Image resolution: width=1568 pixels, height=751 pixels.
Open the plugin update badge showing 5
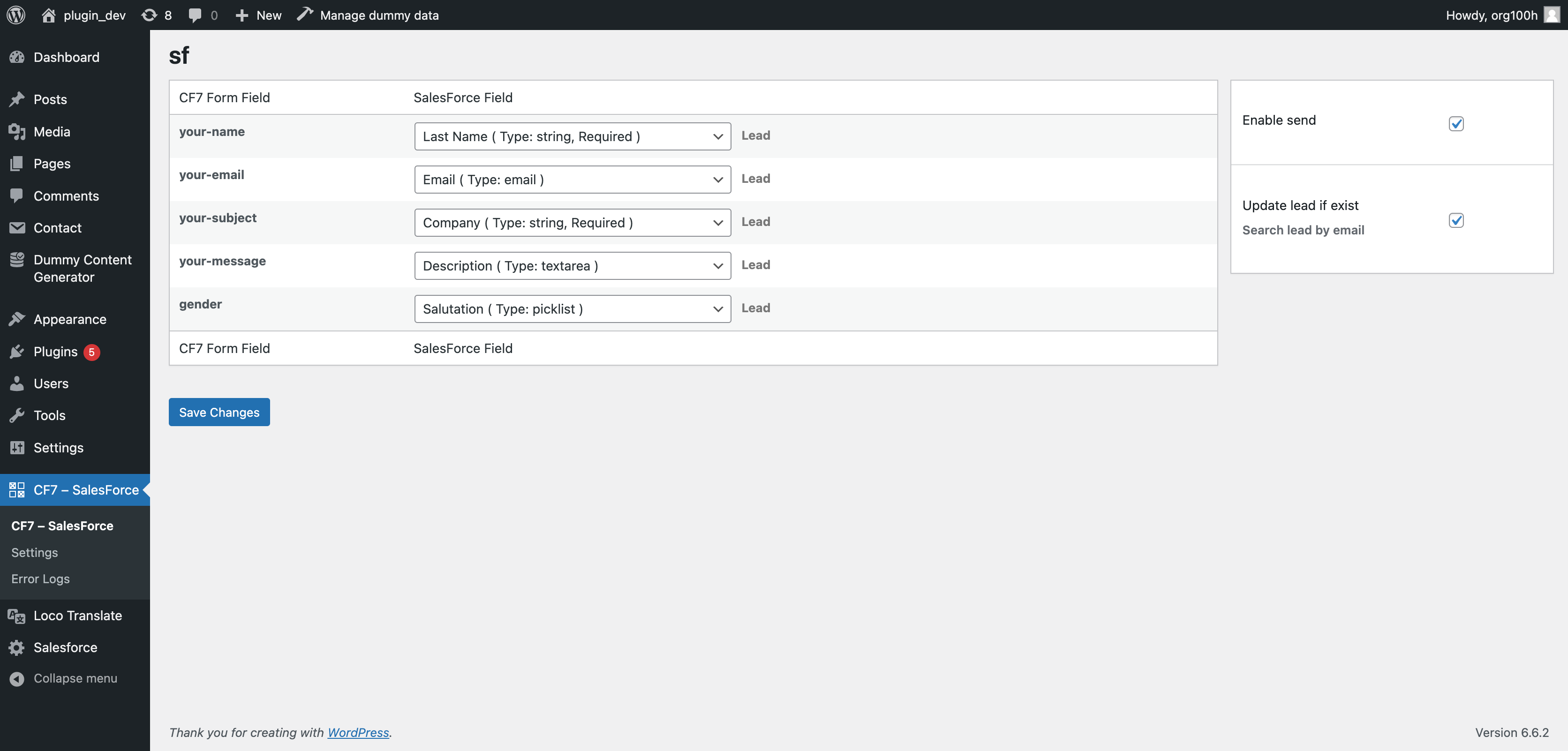(x=91, y=352)
